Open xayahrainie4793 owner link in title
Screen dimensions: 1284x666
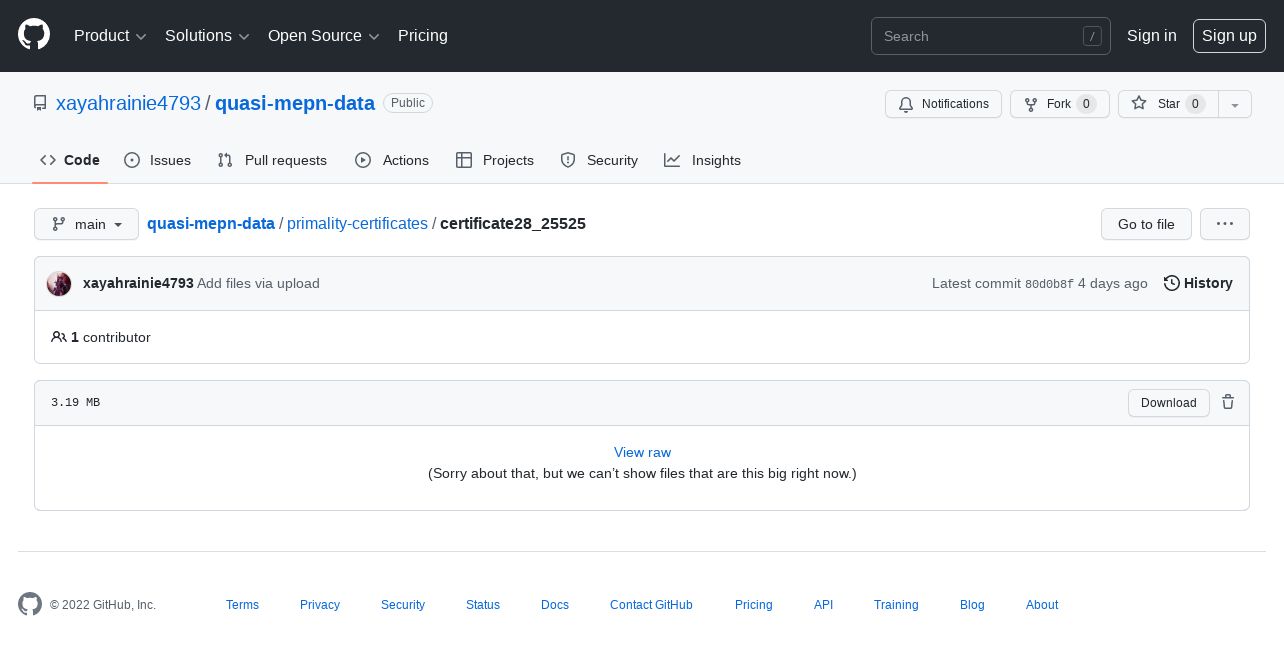click(x=128, y=103)
